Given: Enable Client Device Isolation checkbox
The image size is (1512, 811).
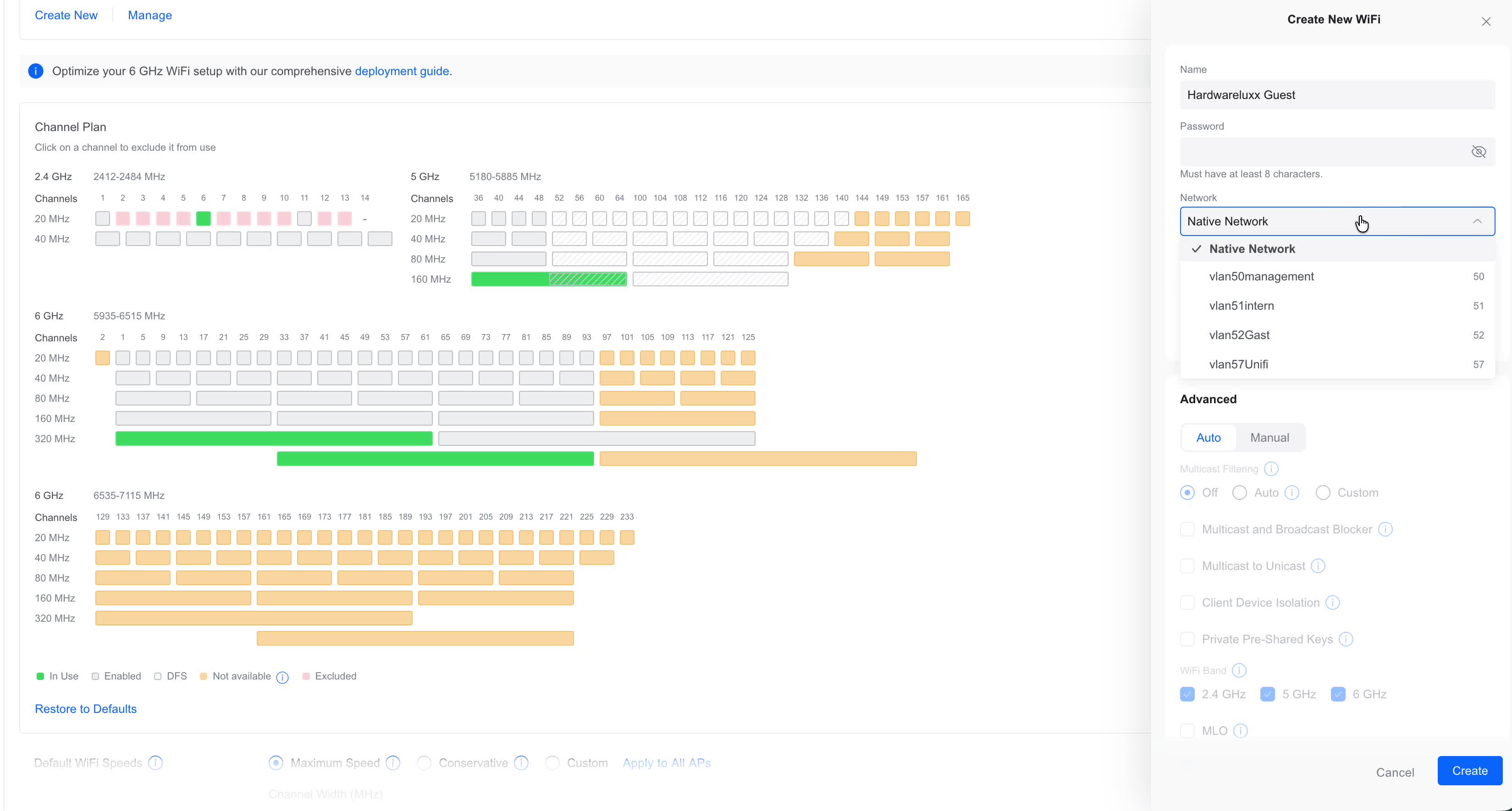Looking at the screenshot, I should click(x=1187, y=602).
